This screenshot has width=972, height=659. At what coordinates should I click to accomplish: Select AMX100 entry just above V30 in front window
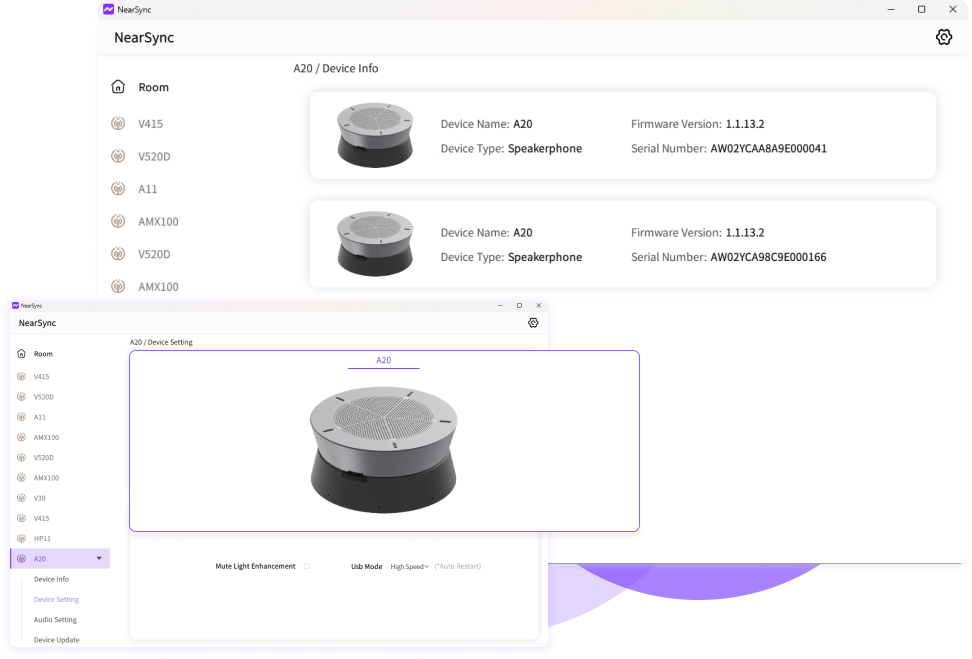(46, 478)
